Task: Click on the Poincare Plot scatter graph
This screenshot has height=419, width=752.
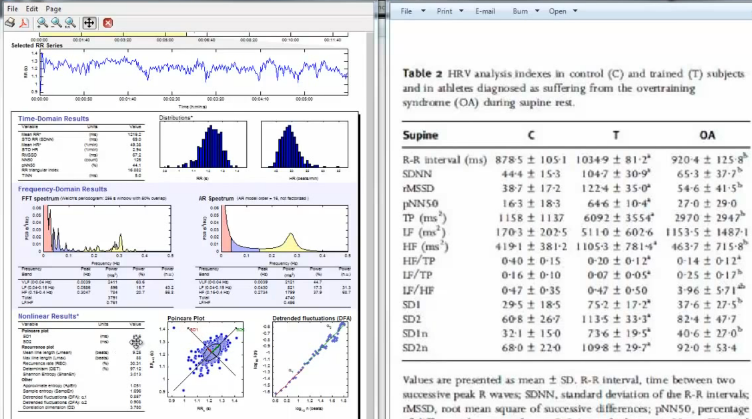Action: coord(205,358)
